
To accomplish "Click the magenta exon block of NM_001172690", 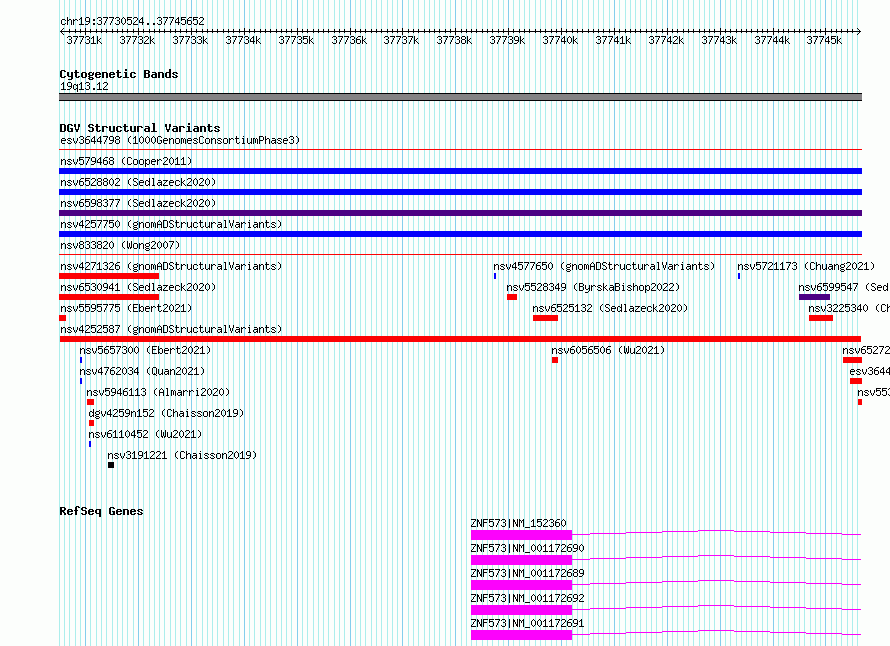I will tap(521, 560).
